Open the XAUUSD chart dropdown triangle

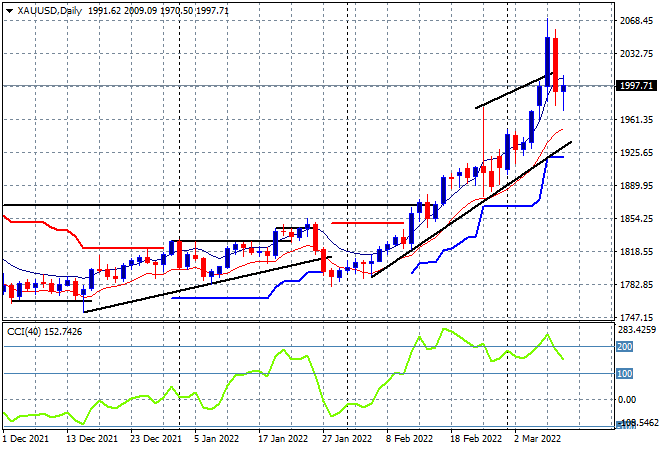(x=10, y=11)
